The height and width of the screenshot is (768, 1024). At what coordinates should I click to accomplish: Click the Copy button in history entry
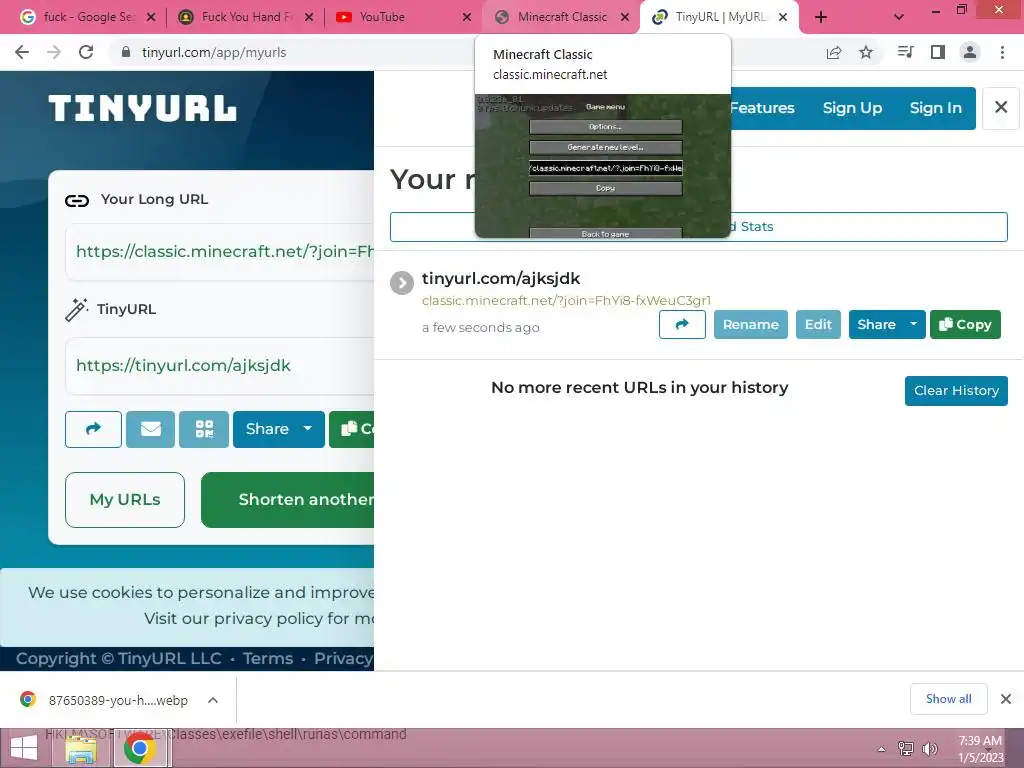pyautogui.click(x=965, y=325)
